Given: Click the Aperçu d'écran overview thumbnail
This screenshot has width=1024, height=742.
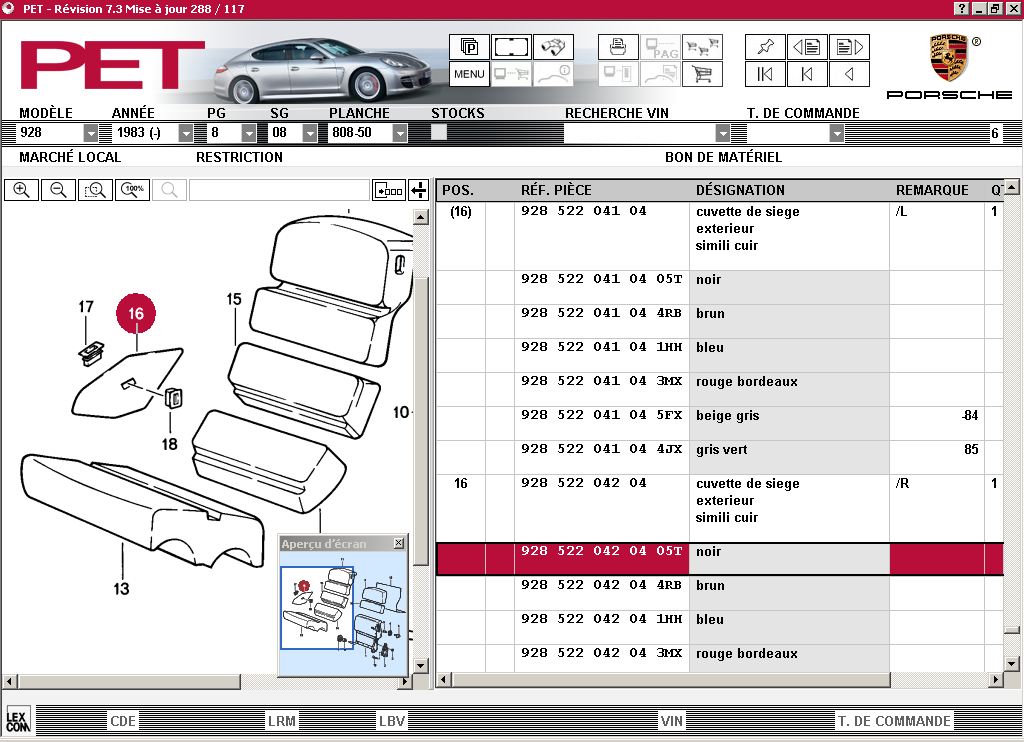Looking at the screenshot, I should (344, 613).
